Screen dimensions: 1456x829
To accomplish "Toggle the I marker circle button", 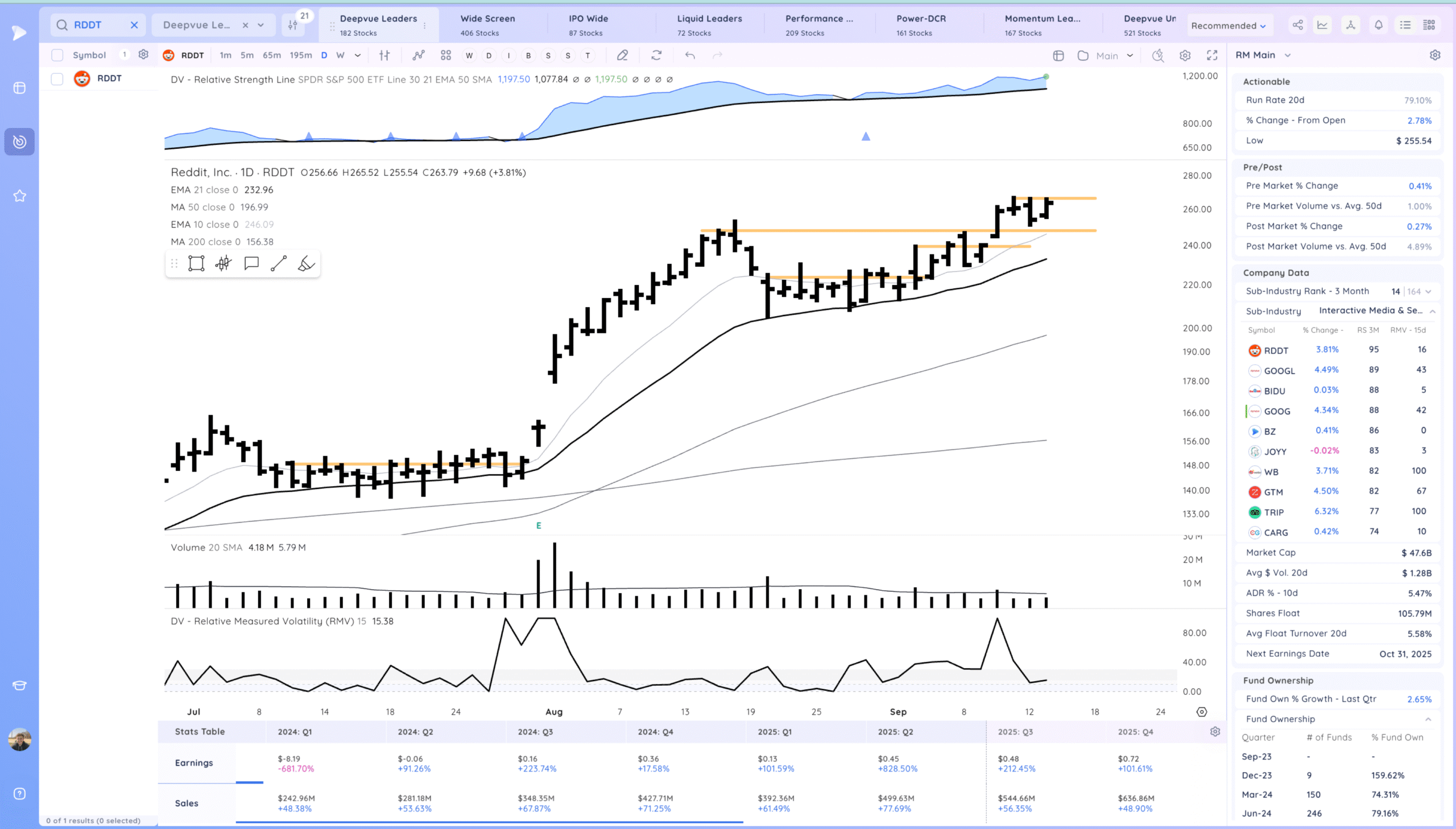I will point(508,56).
